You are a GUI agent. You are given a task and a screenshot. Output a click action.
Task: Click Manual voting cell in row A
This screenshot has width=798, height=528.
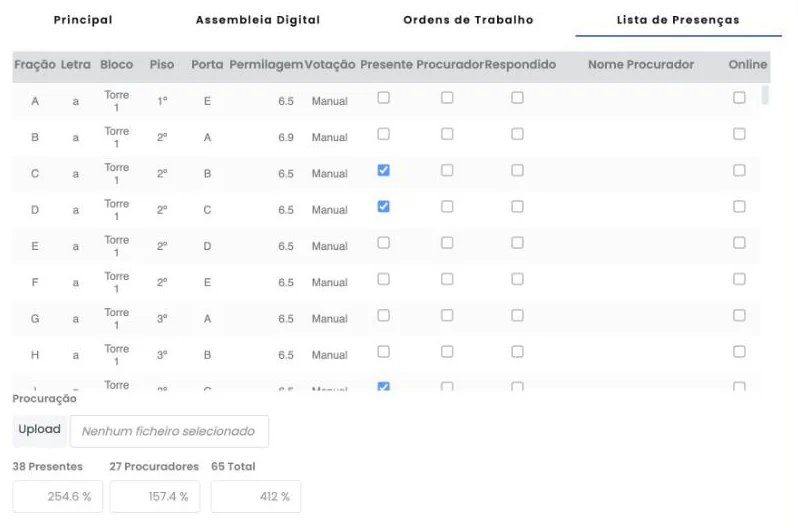[x=330, y=101]
